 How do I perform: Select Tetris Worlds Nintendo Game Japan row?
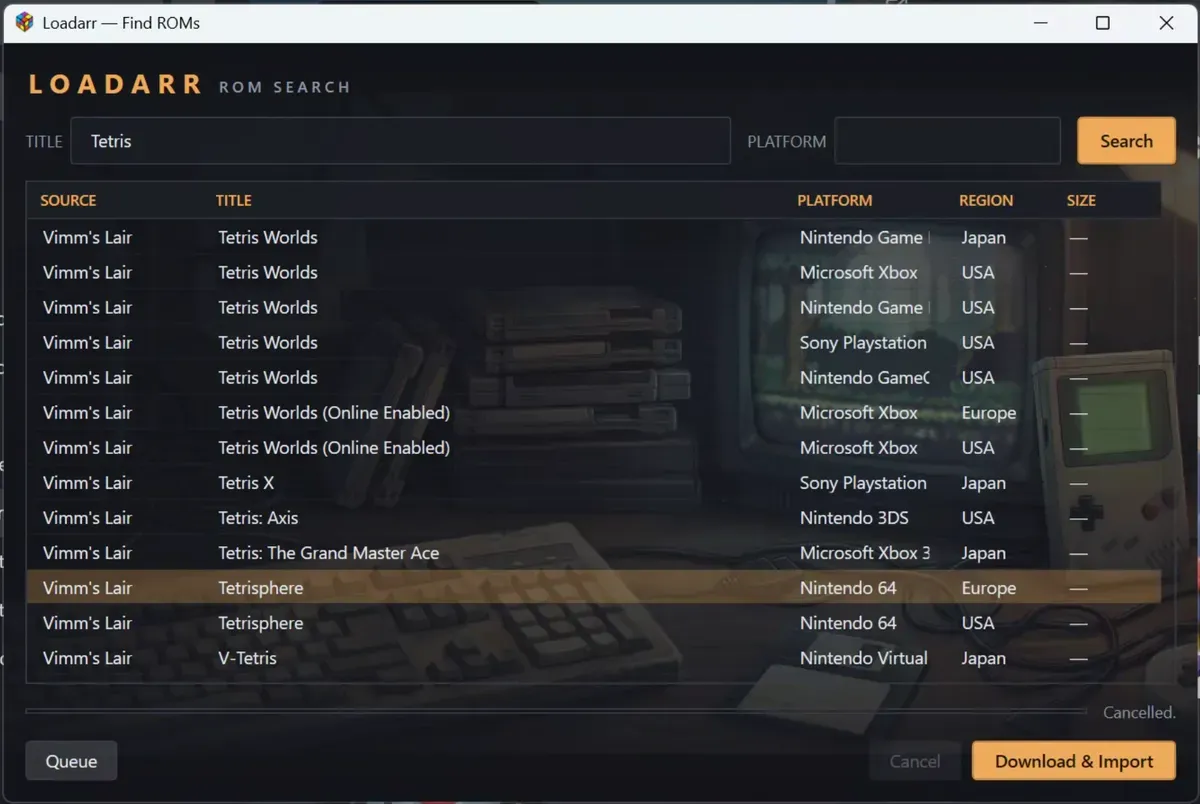[594, 237]
